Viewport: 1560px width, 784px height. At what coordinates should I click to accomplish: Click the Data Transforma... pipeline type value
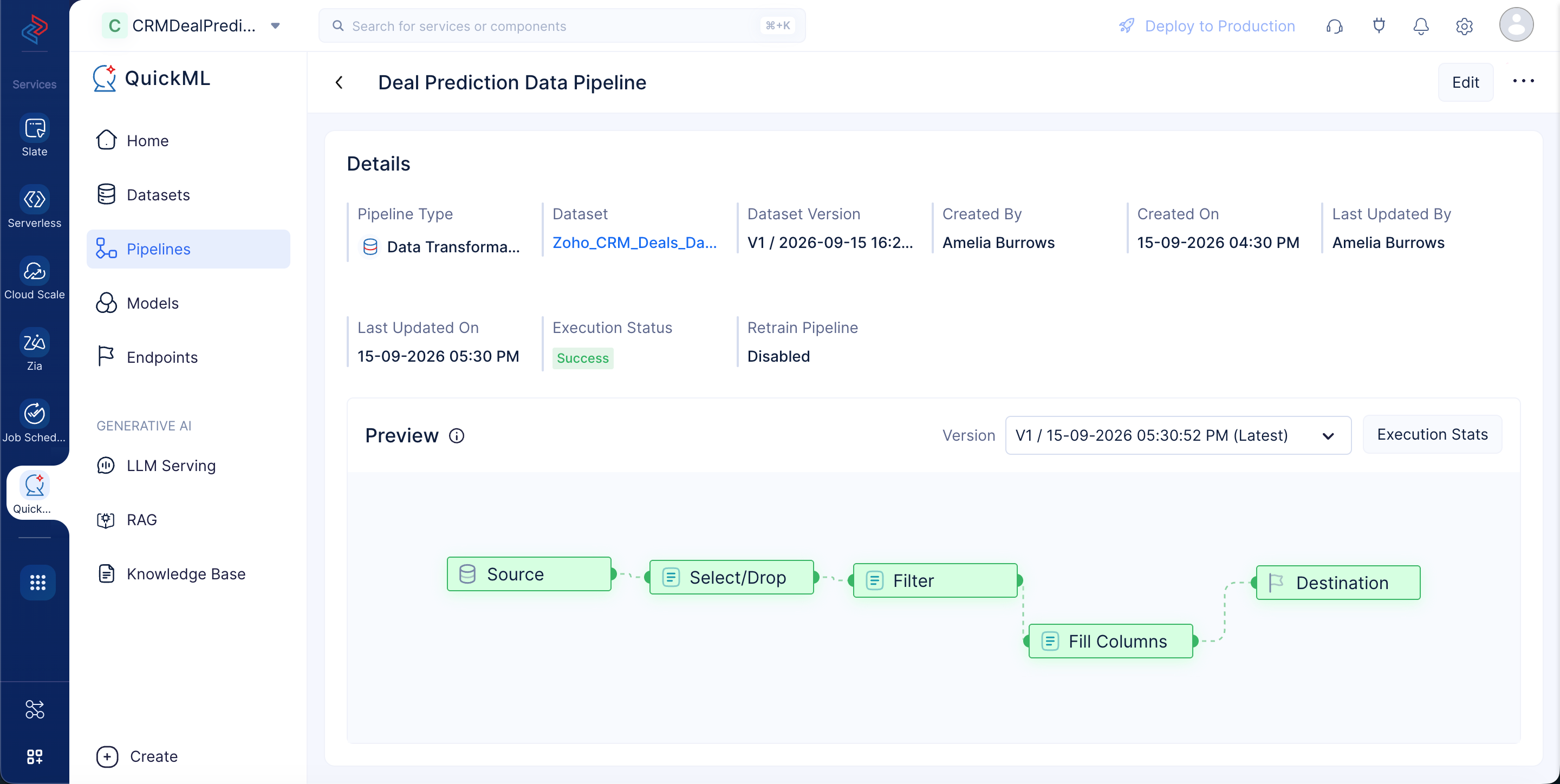tap(453, 246)
